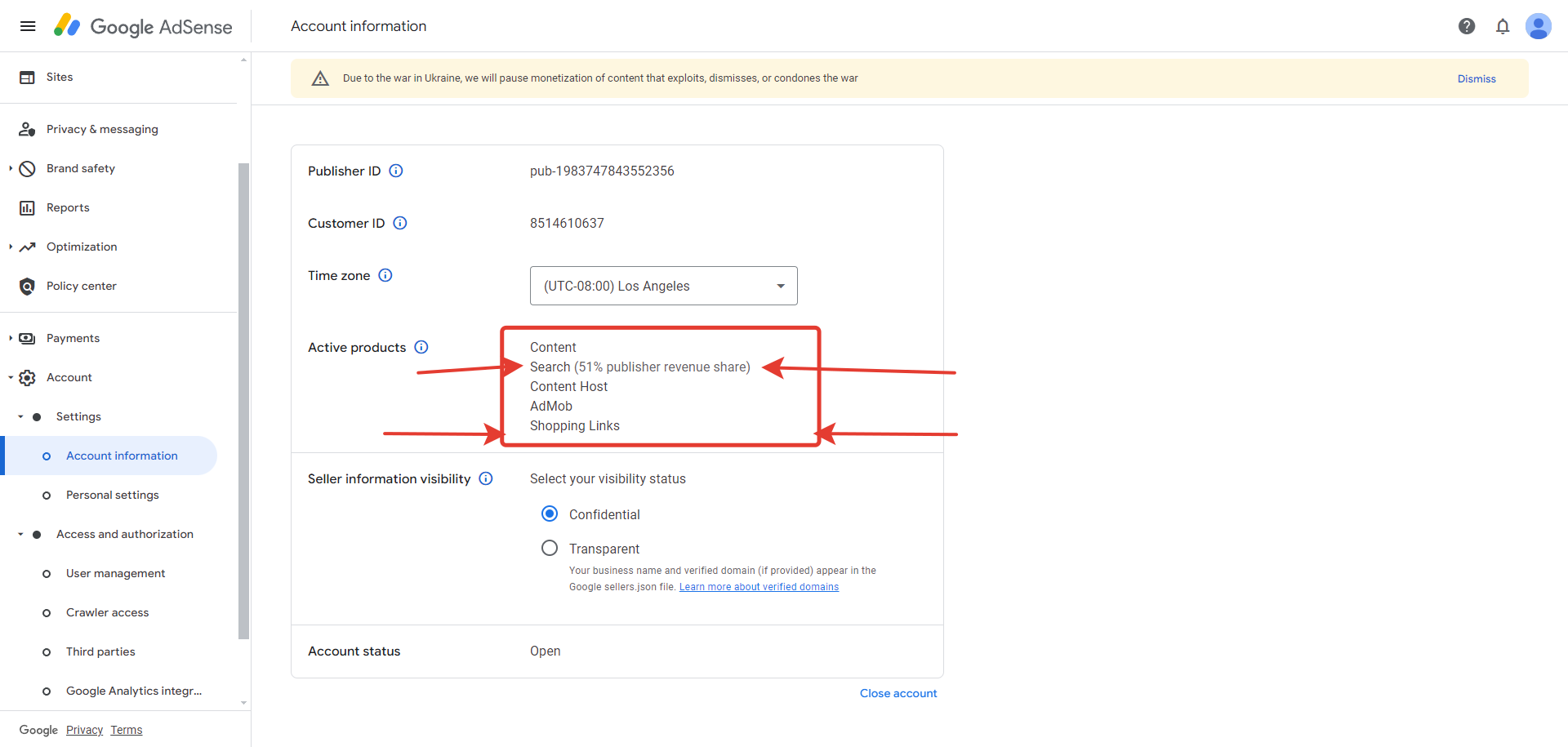Click the Google footer link
Viewport: 1568px width, 747px height.
click(x=38, y=730)
